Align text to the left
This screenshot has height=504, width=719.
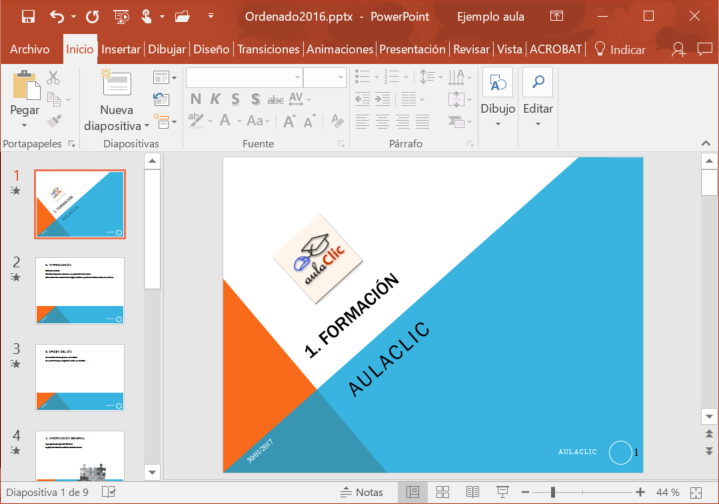click(362, 122)
